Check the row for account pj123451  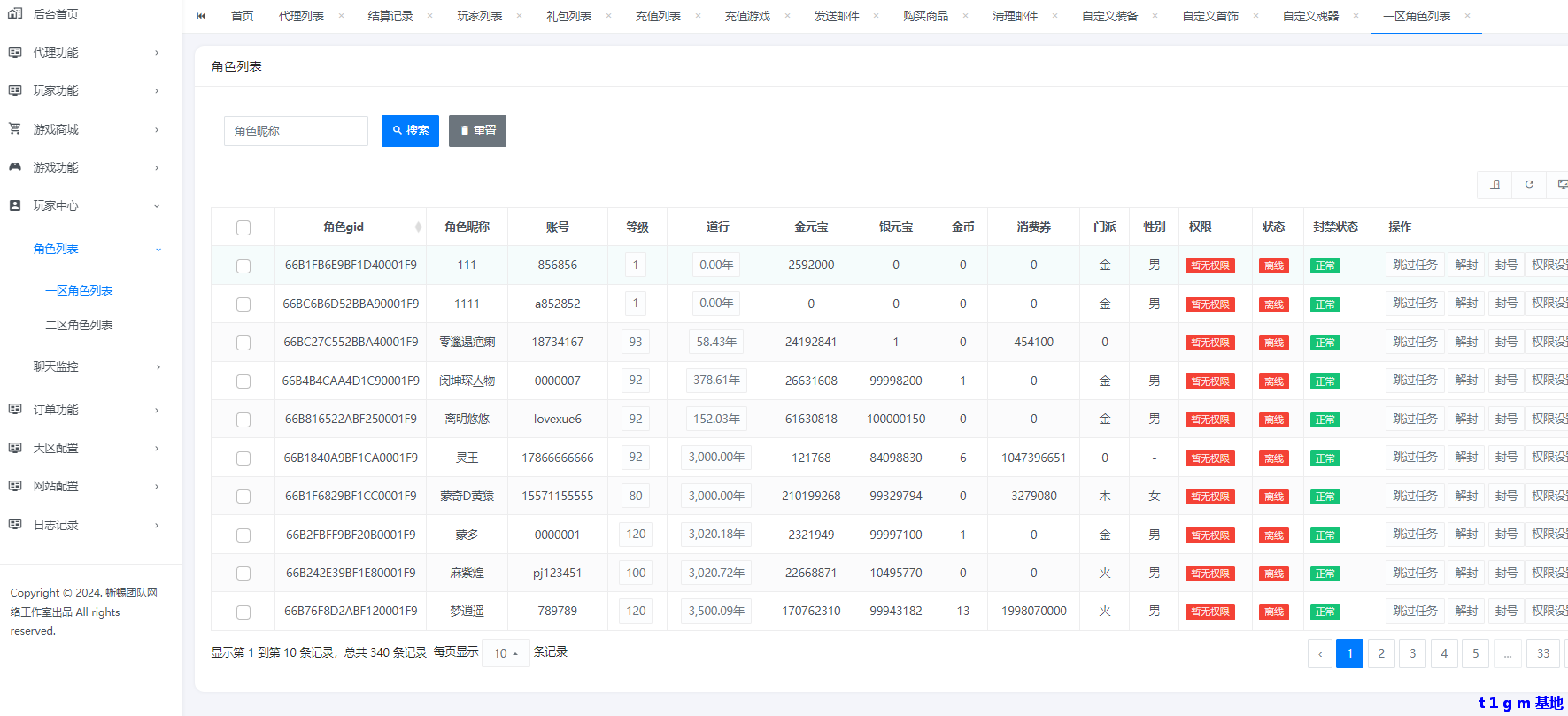coord(243,574)
